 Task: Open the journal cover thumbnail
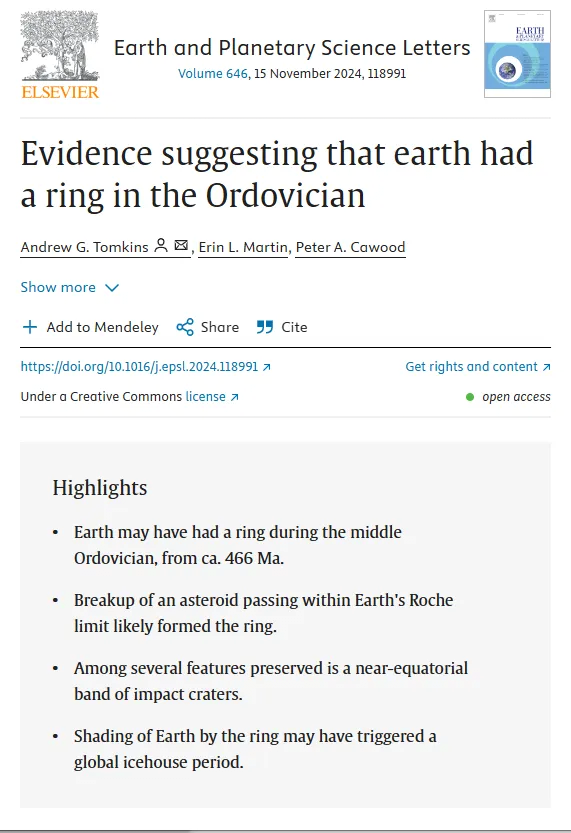[x=517, y=54]
